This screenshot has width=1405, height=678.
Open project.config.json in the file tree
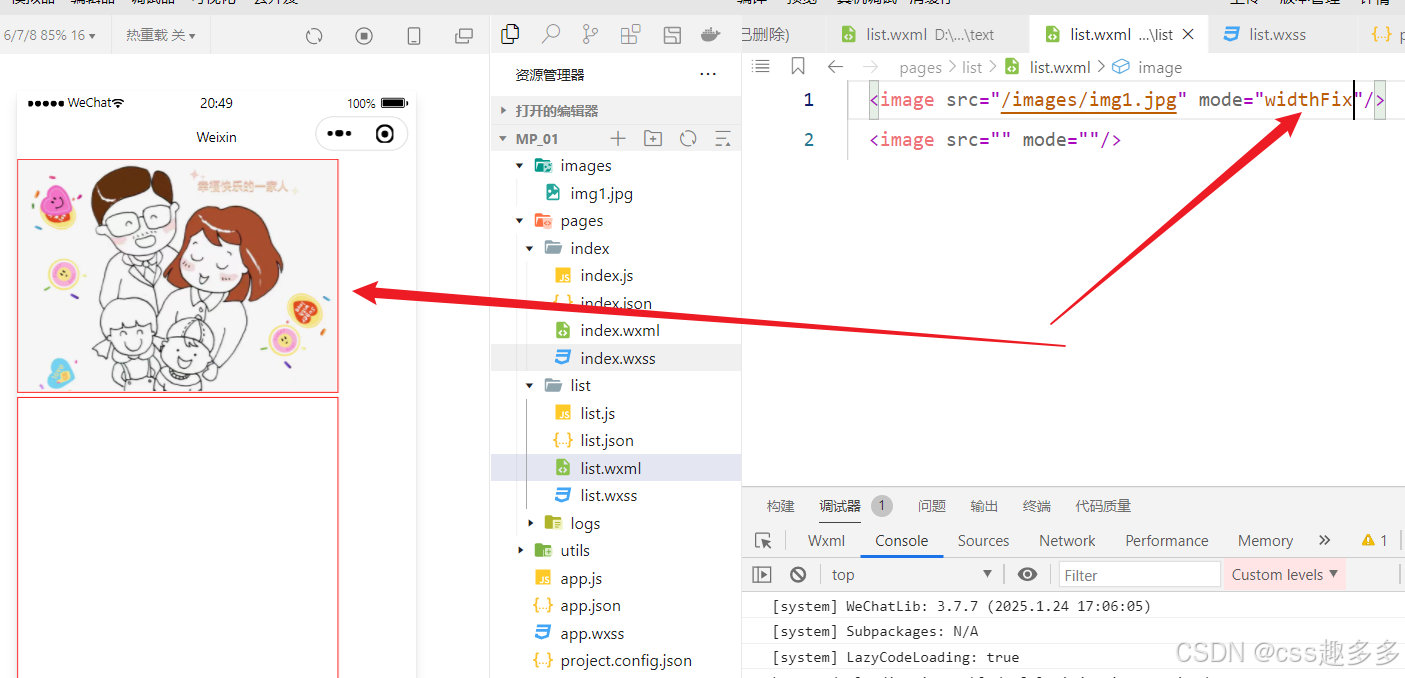pyautogui.click(x=626, y=660)
